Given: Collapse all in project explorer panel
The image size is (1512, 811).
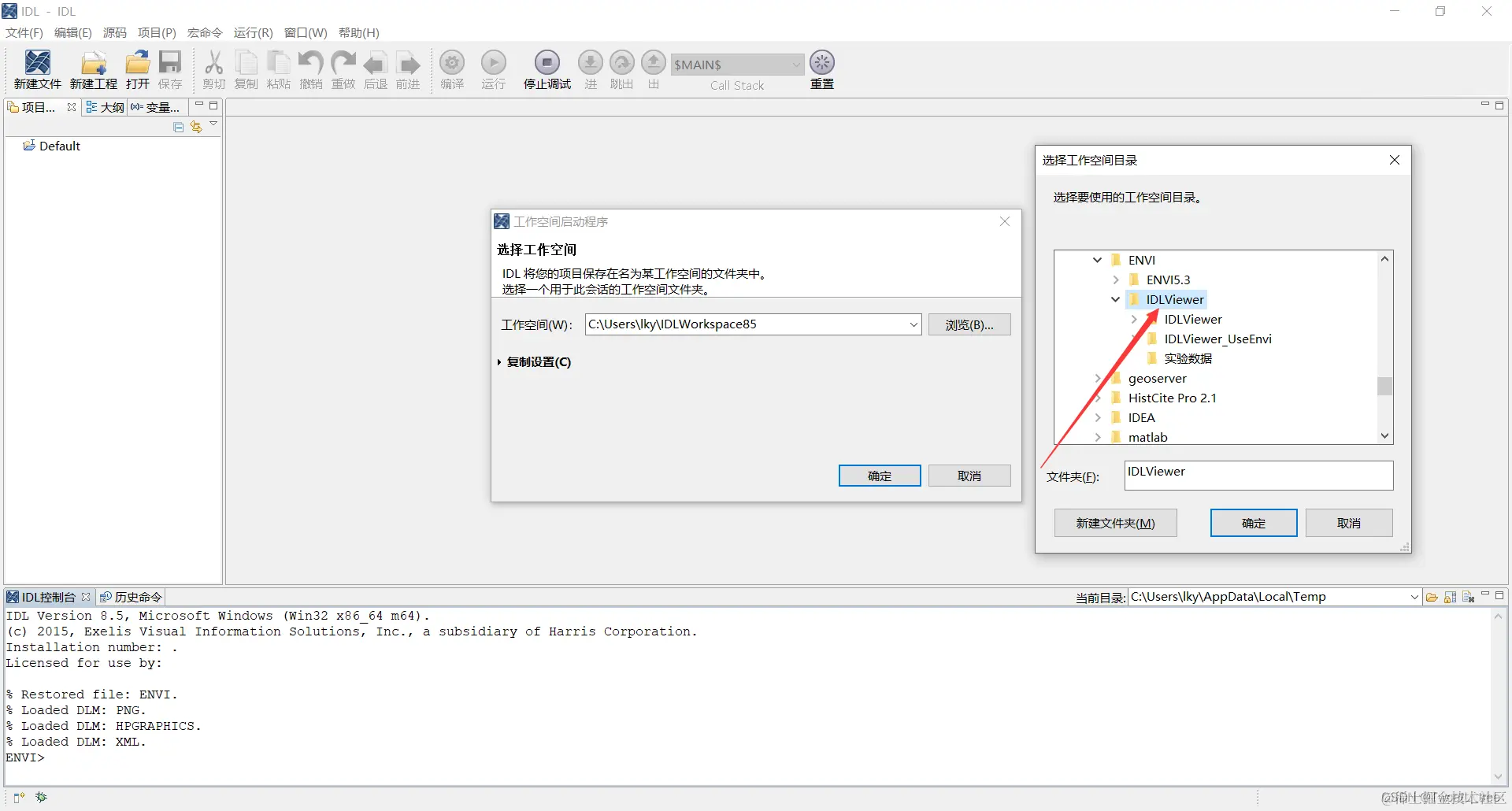Looking at the screenshot, I should 179,127.
